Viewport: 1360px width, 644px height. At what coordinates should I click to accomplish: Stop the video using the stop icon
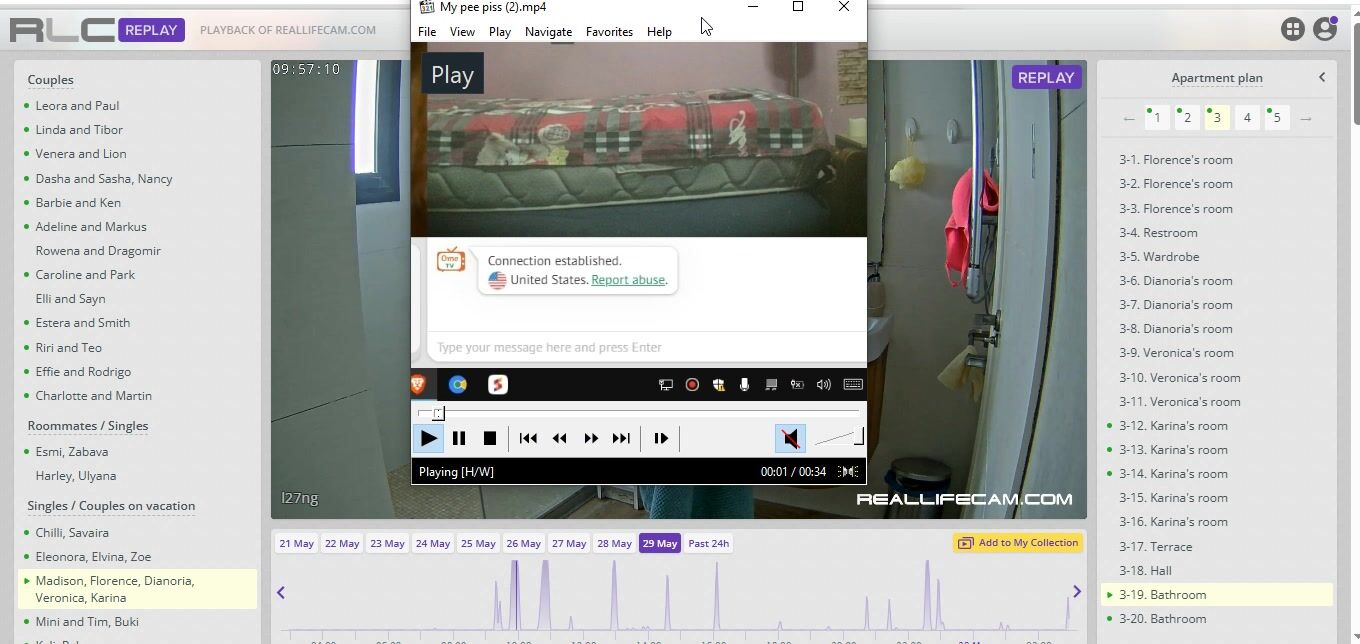(x=490, y=438)
